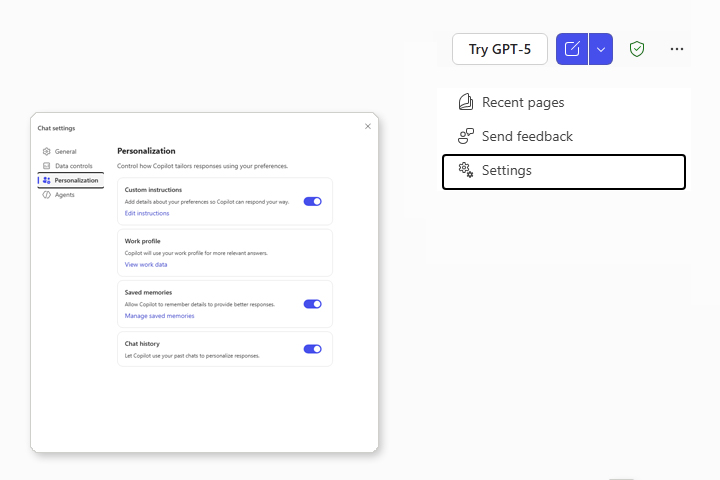Open the more options ellipsis menu

677,49
